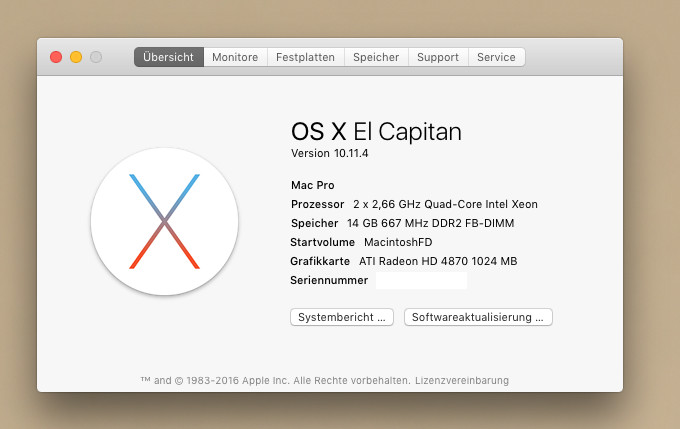Screen dimensions: 680x429
Task: Select the 14 GB 667 MHz DDR2 memory value
Action: tap(431, 223)
